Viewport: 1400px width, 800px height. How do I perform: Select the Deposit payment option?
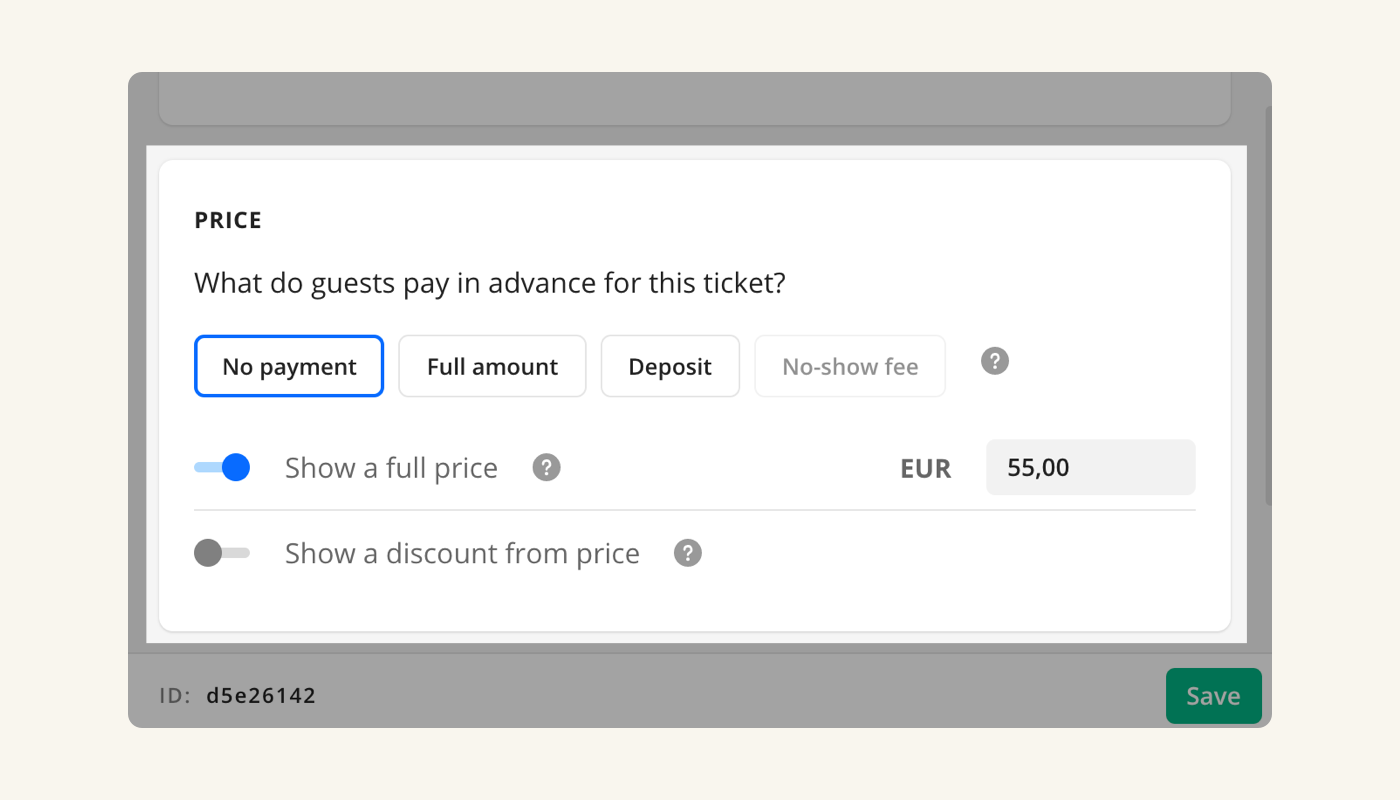pos(670,366)
